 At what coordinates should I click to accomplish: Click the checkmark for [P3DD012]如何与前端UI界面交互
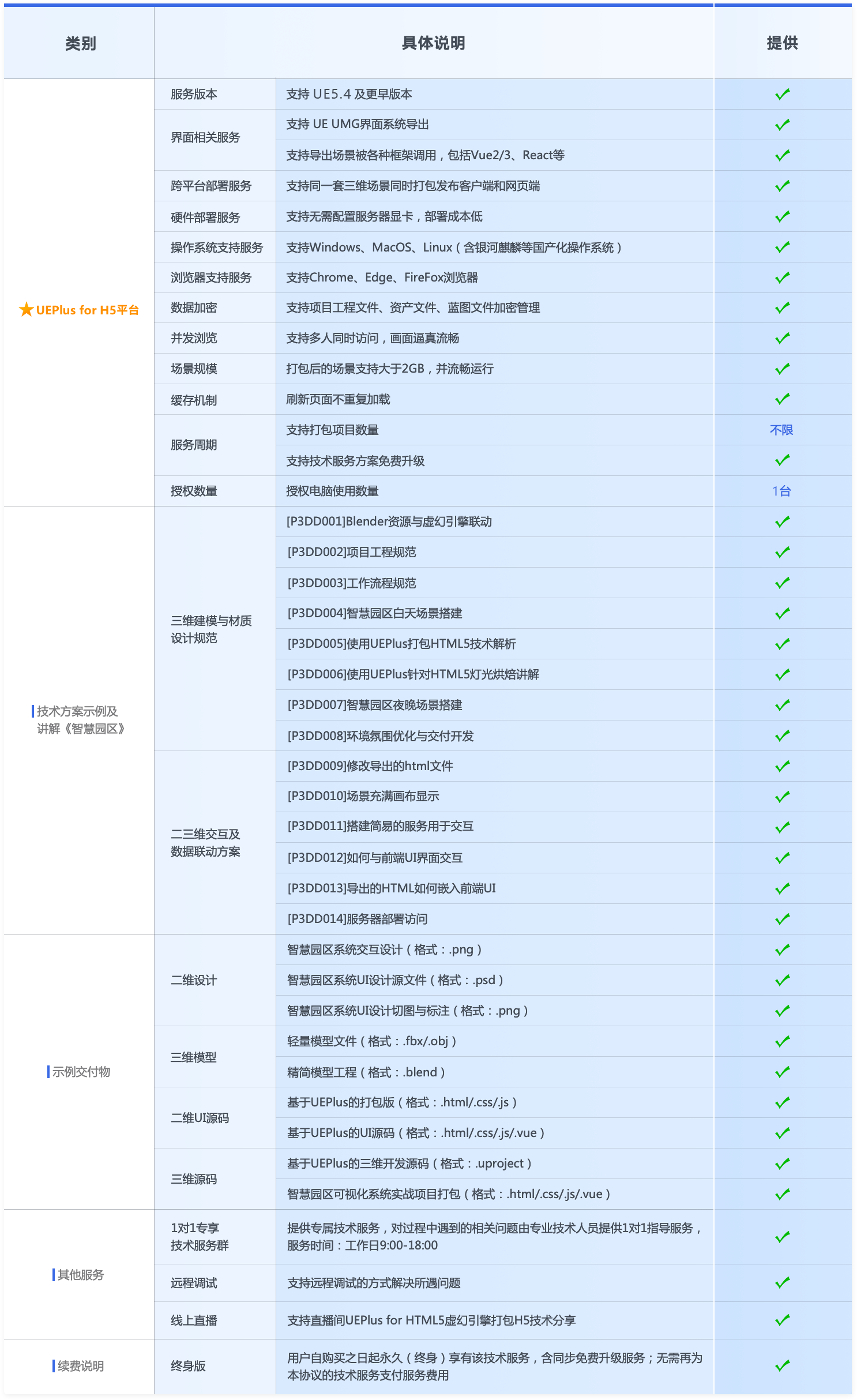[782, 858]
